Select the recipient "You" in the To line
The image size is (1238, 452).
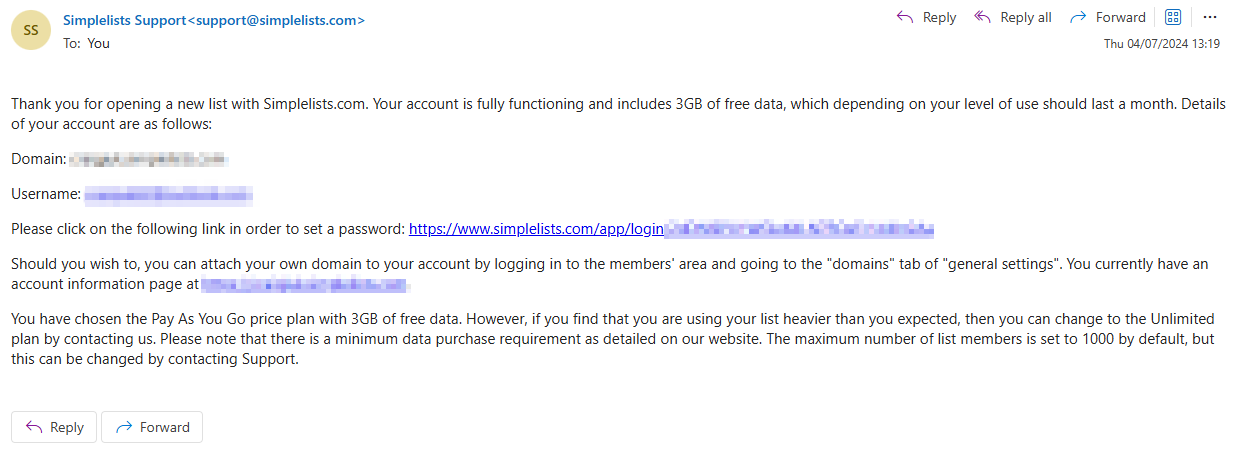pyautogui.click(x=99, y=43)
